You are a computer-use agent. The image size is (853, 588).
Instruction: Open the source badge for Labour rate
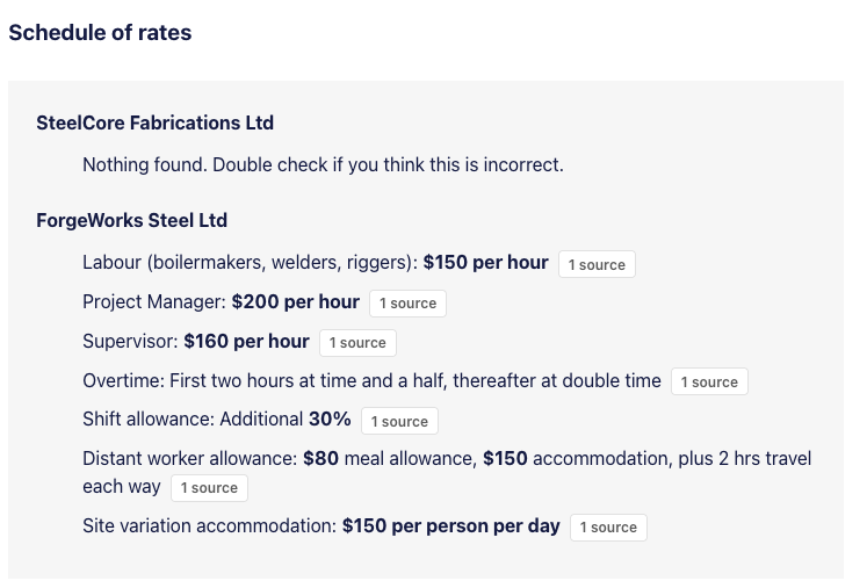point(597,265)
